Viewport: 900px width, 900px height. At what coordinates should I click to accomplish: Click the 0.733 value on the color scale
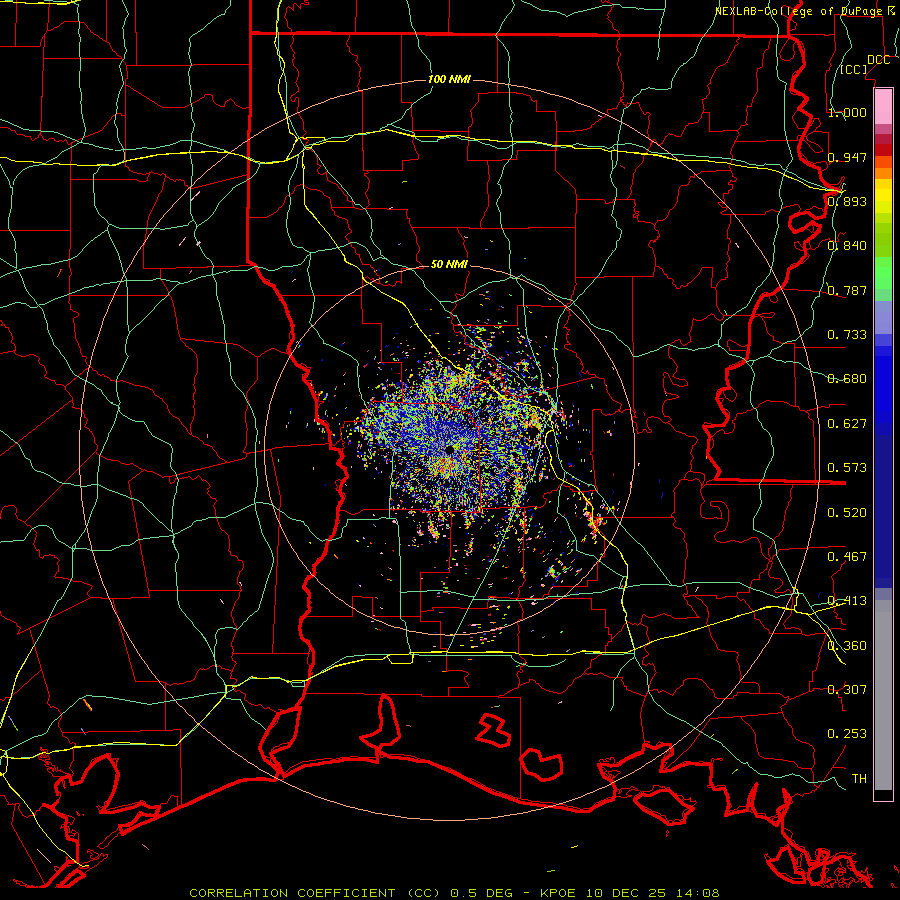pos(847,335)
